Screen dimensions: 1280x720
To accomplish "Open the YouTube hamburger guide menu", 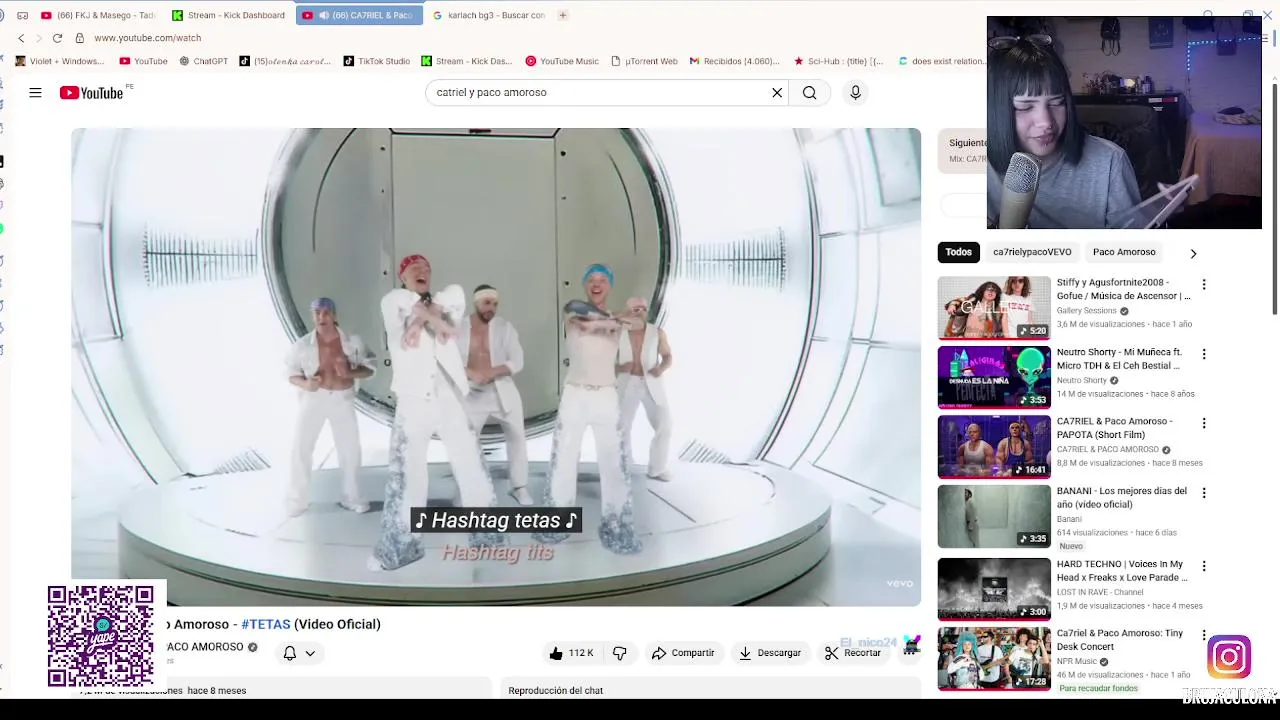I will (35, 93).
